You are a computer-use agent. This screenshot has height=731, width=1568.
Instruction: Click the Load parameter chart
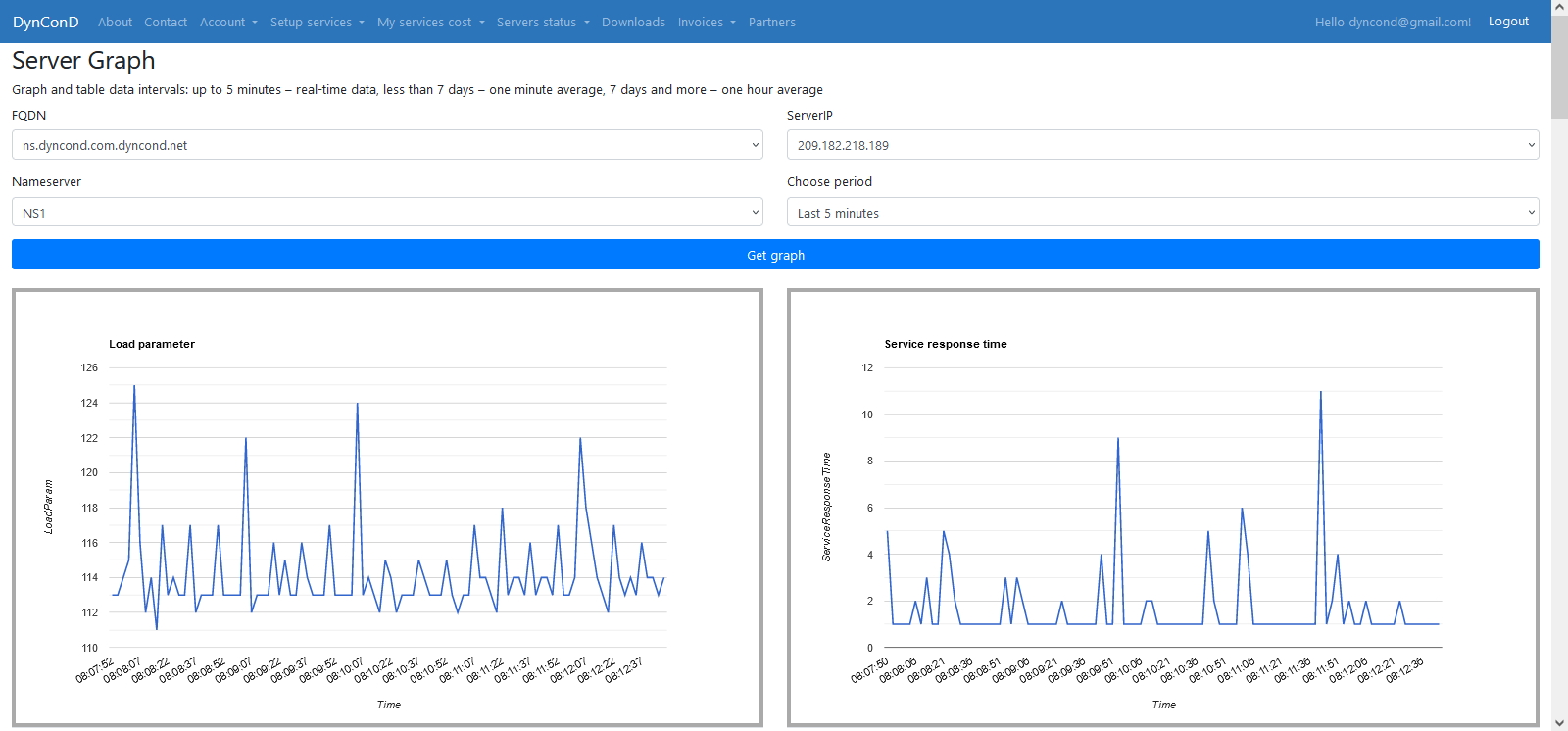pyautogui.click(x=387, y=508)
